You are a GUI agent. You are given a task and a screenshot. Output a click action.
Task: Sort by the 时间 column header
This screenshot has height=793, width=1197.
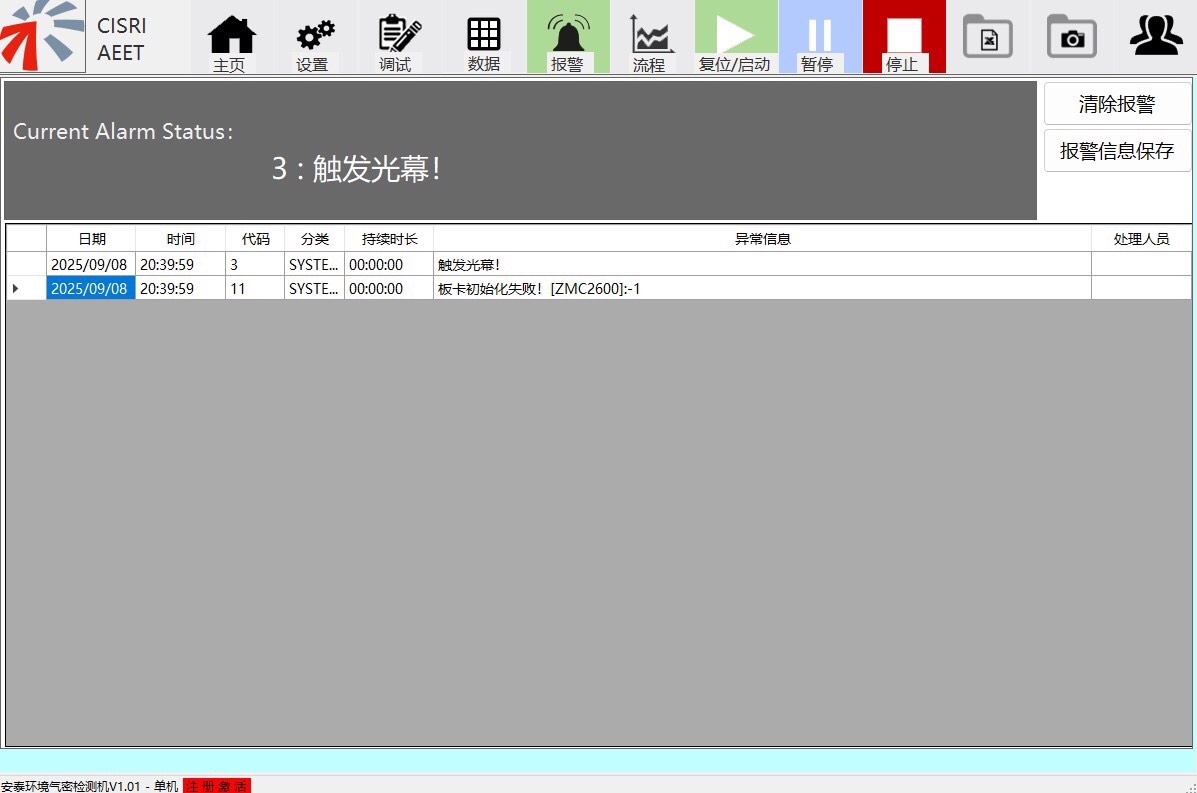[180, 239]
